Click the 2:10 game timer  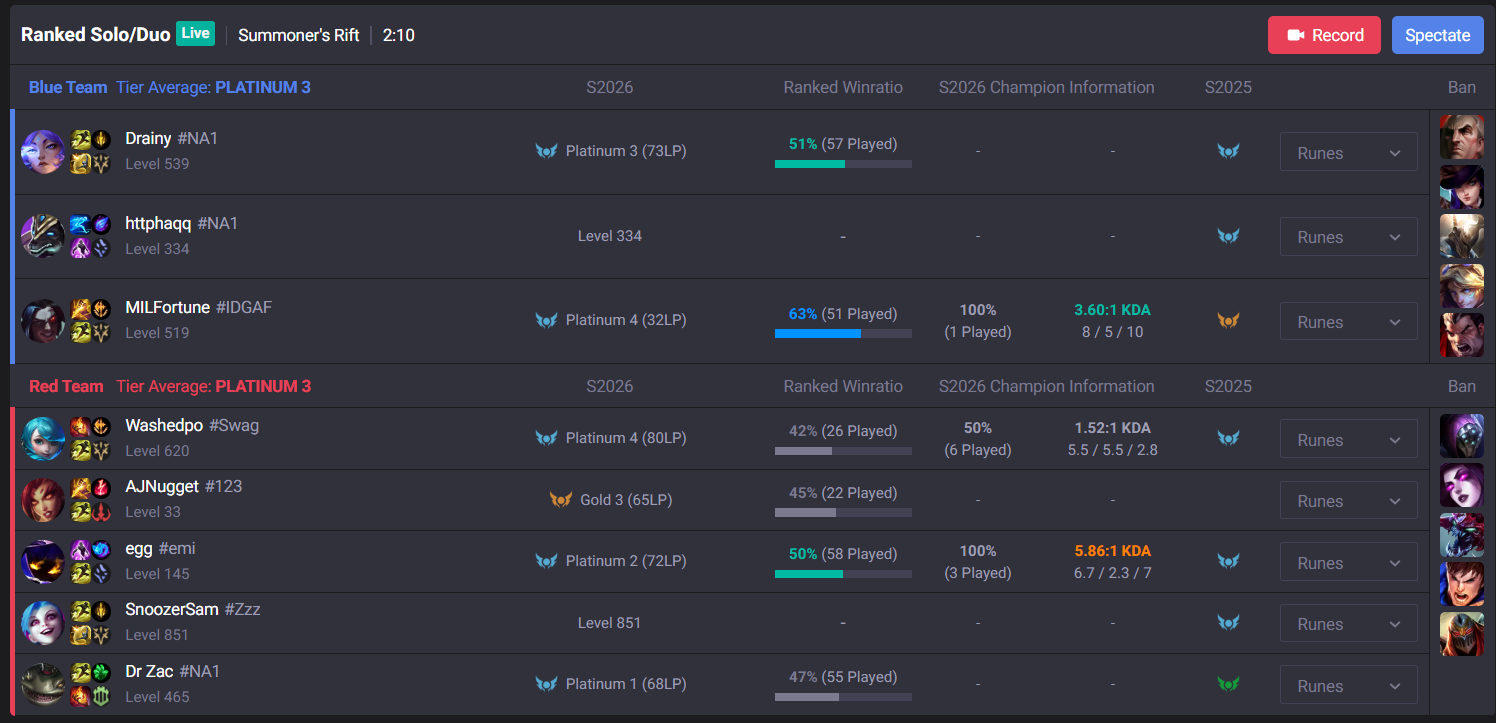point(399,35)
